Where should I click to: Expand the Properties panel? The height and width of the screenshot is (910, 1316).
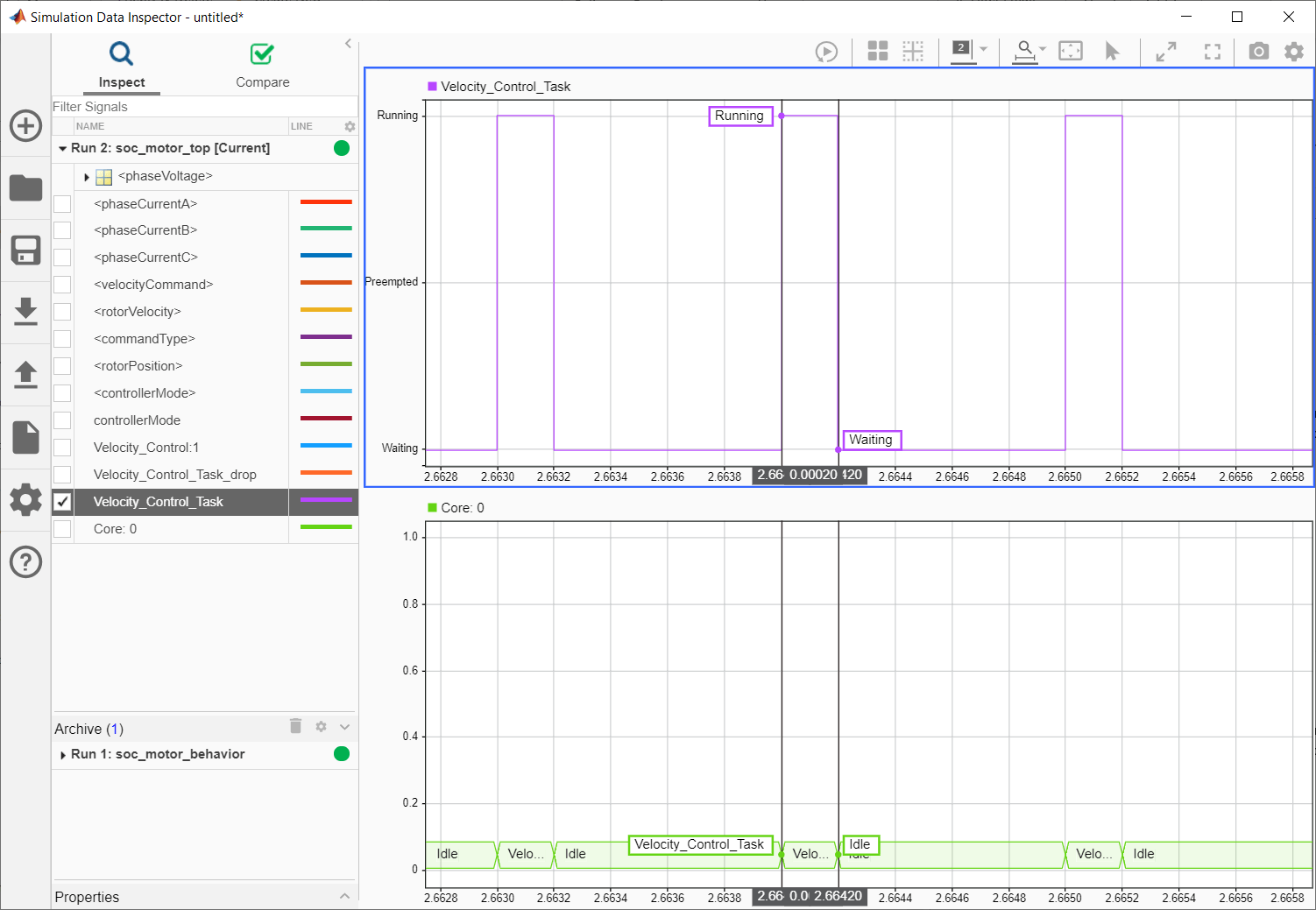click(x=344, y=896)
